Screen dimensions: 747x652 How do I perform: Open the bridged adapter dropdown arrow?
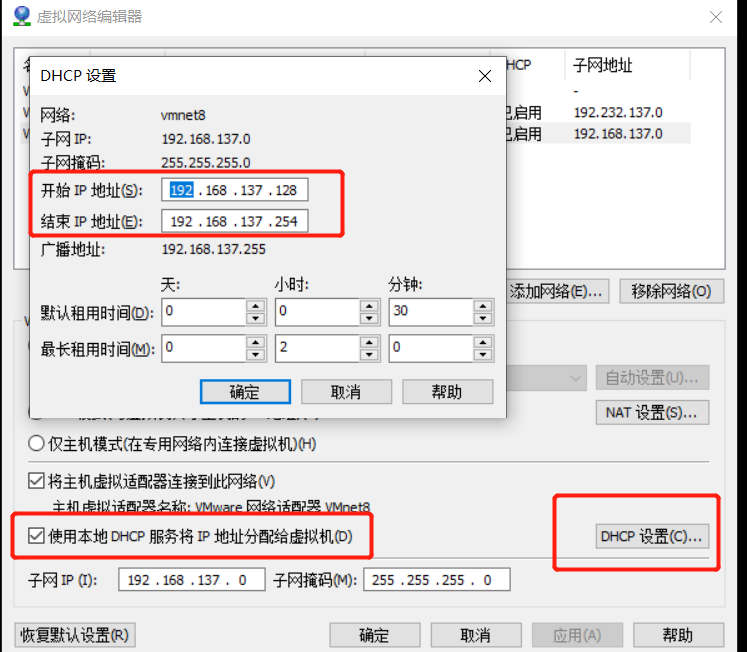click(575, 378)
